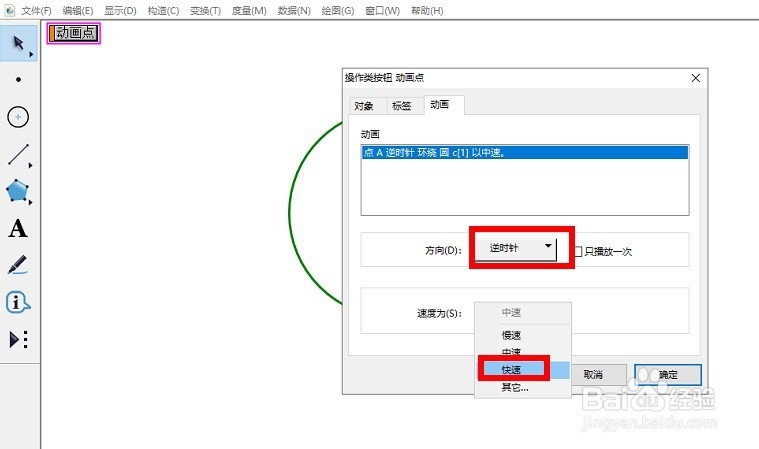Open the Custom tools menu icon
The width and height of the screenshot is (759, 449).
(18, 339)
